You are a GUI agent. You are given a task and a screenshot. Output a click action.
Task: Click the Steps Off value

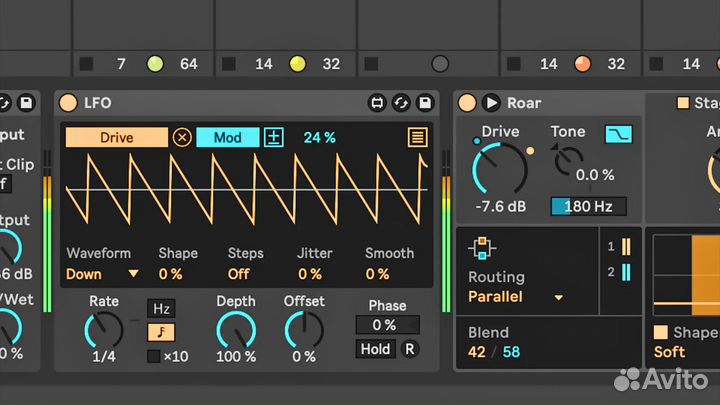(x=239, y=274)
